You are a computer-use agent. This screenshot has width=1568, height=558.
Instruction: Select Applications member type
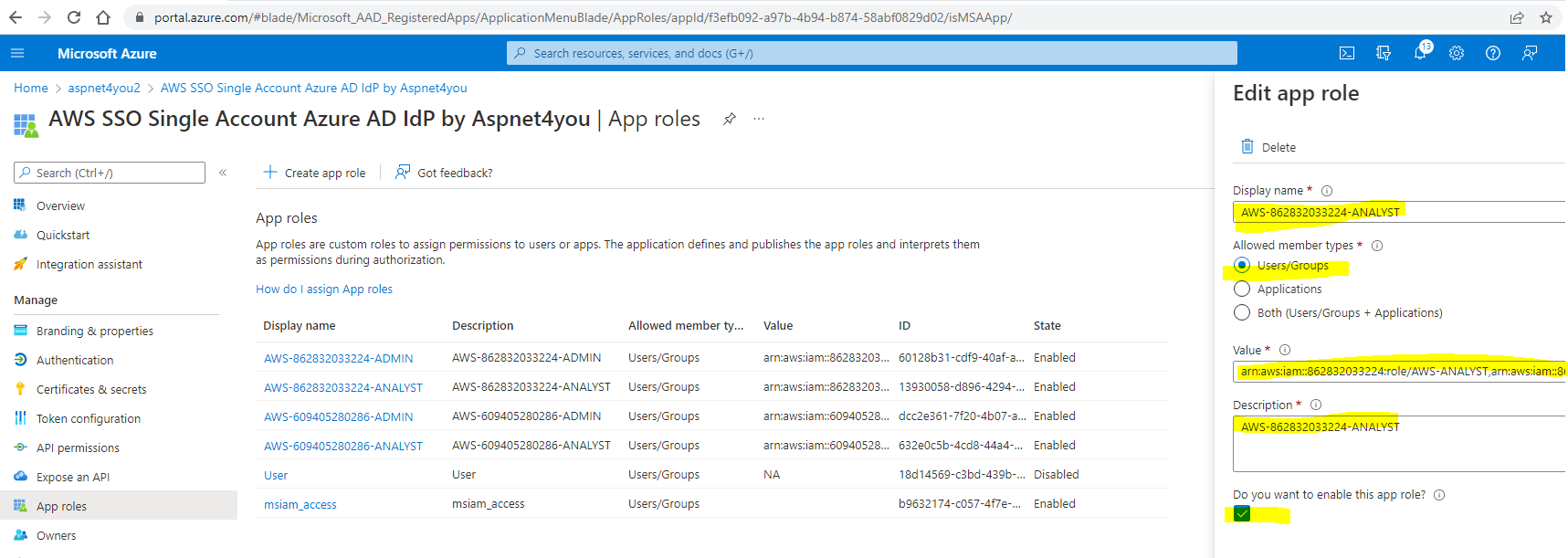coord(1242,289)
